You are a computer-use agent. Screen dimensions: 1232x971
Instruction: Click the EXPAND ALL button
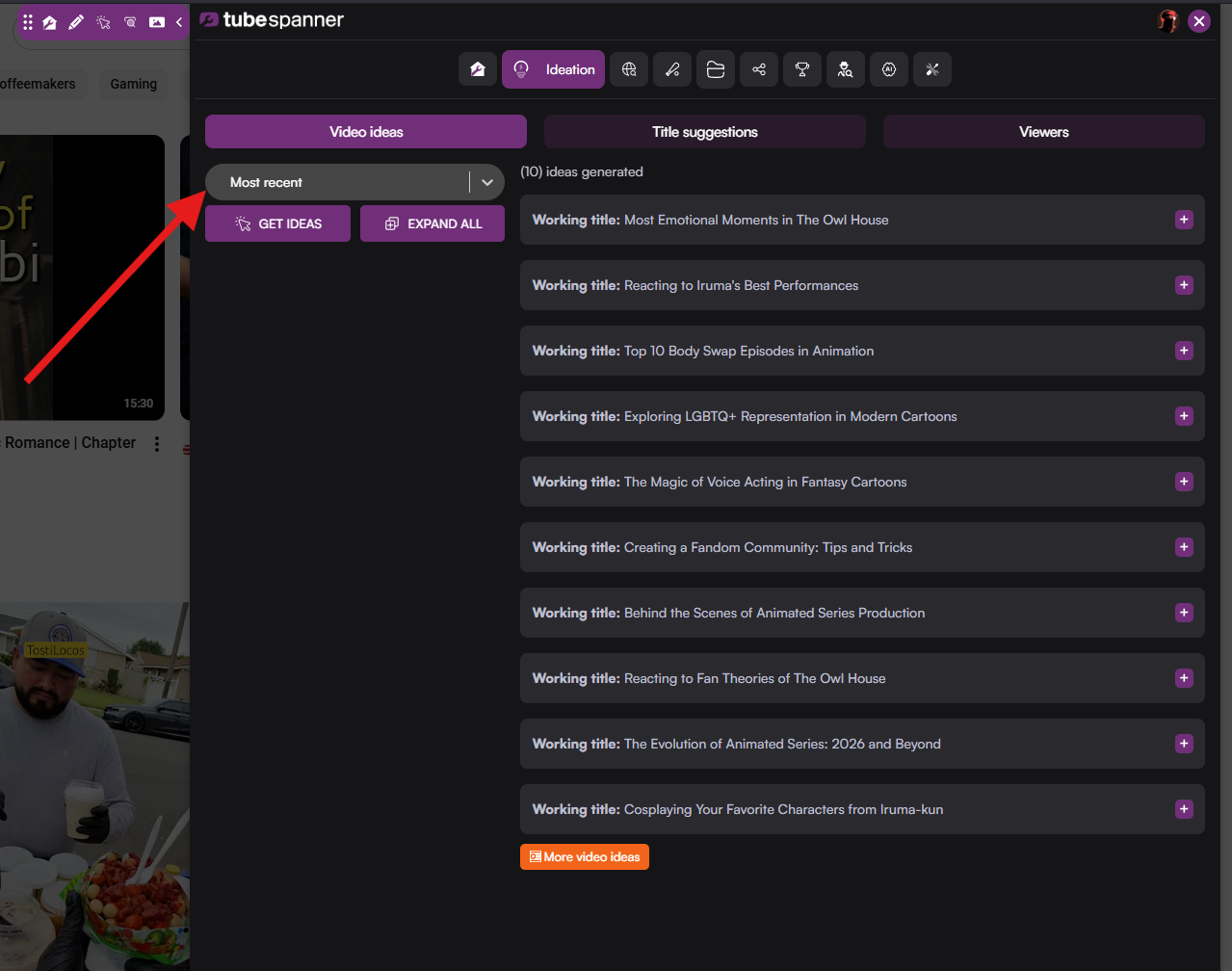pyautogui.click(x=433, y=223)
